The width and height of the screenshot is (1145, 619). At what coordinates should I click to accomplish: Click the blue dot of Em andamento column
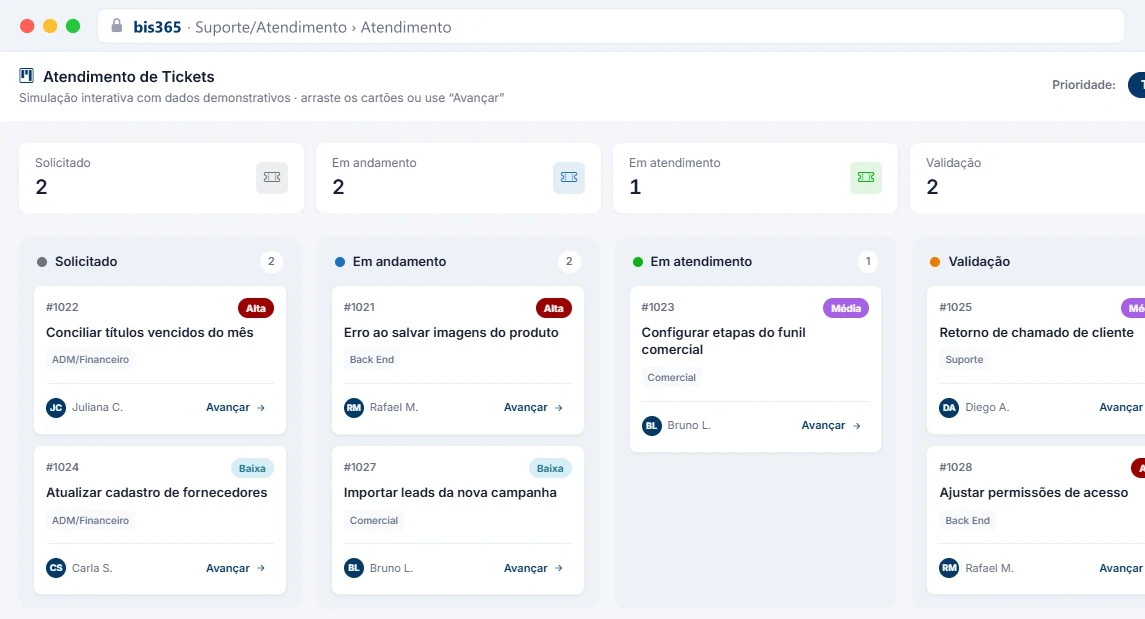pyautogui.click(x=340, y=262)
